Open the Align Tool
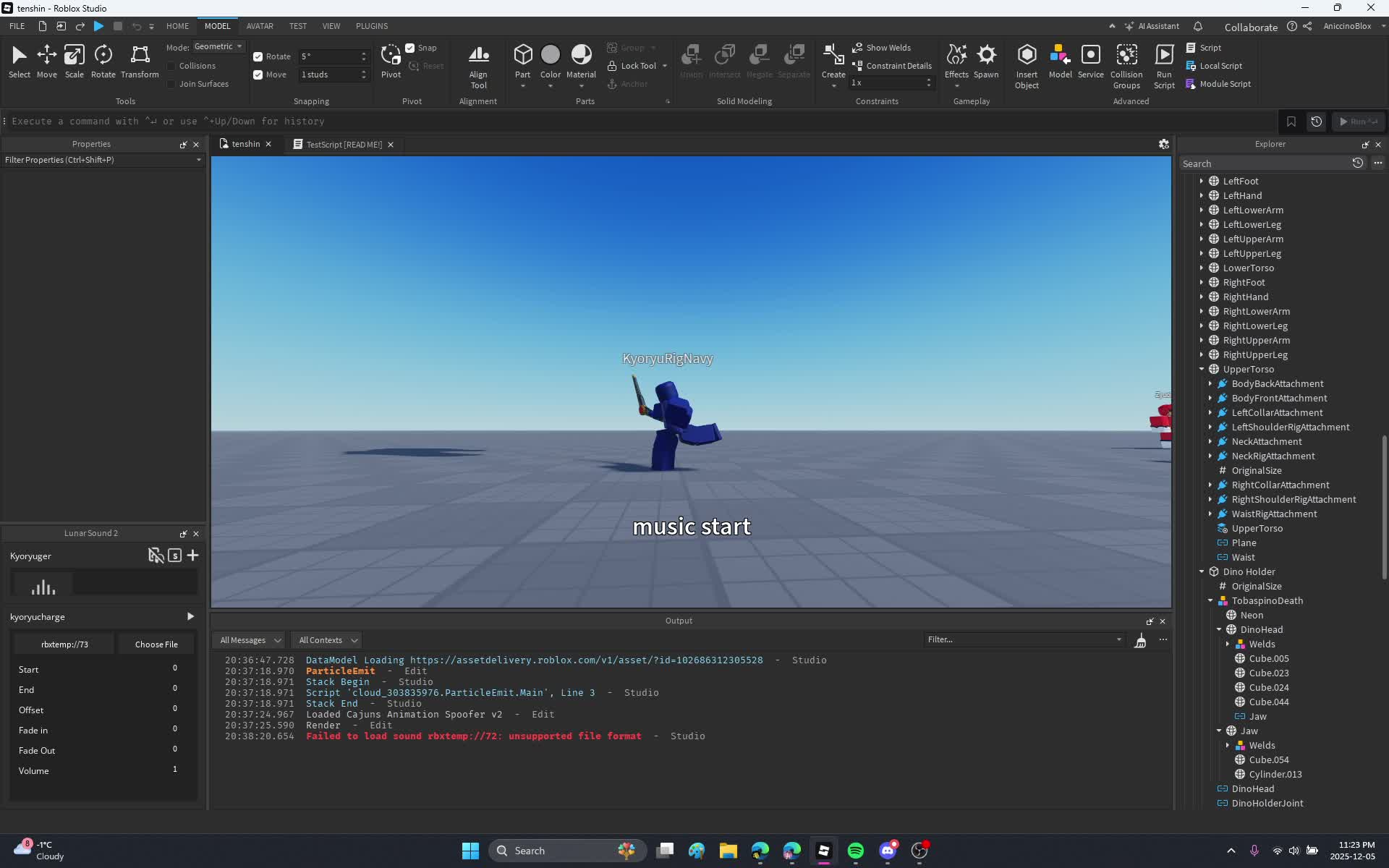1389x868 pixels. [478, 67]
